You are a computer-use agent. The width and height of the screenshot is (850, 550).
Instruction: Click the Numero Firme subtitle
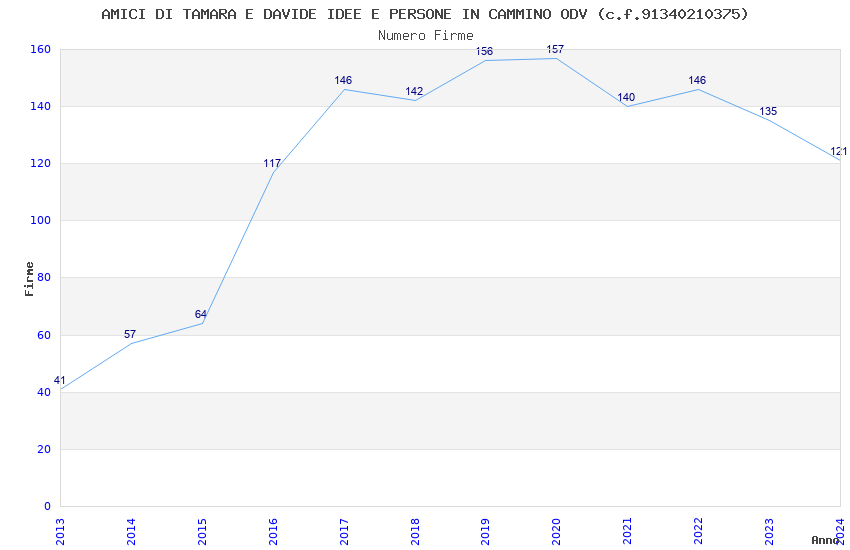click(x=426, y=36)
